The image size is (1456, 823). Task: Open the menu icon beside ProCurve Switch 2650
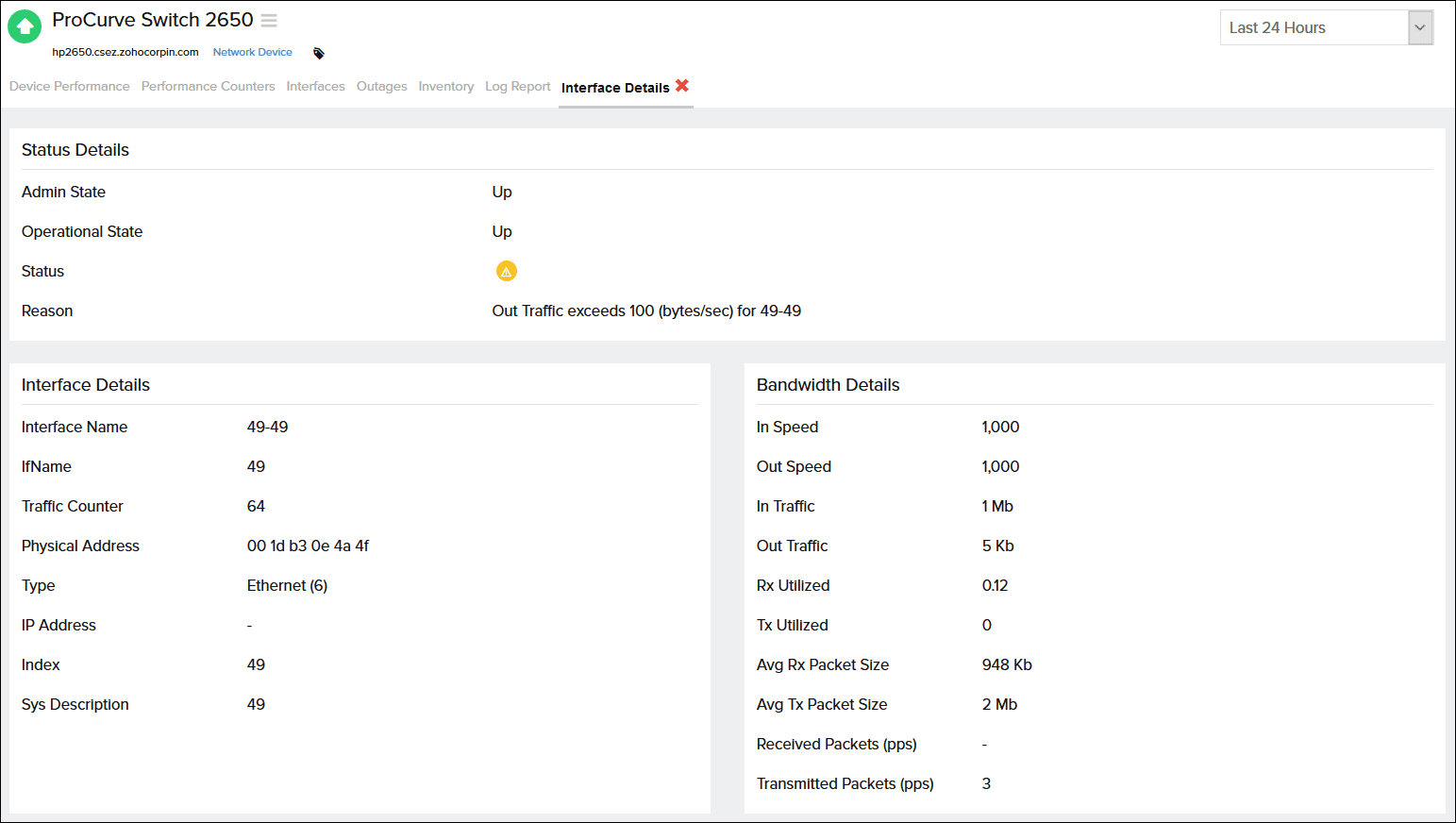(x=269, y=21)
